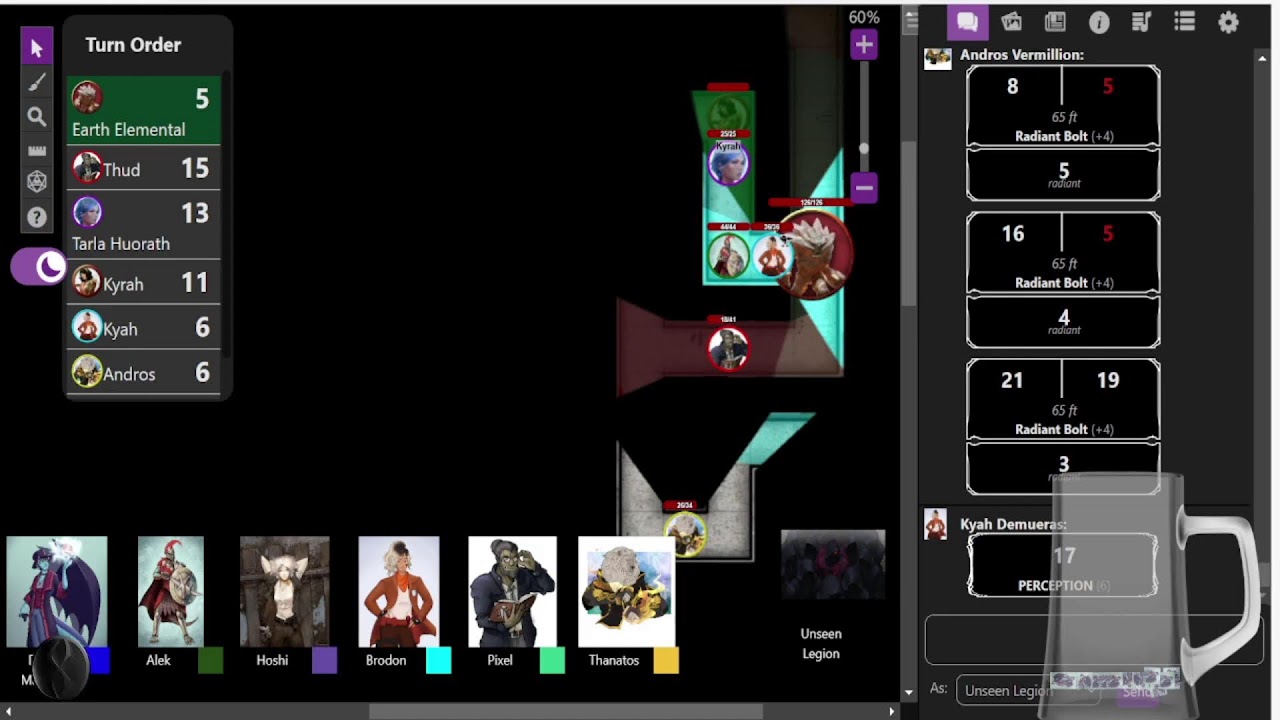This screenshot has width=1280, height=720.
Task: Activate the magnifier zoom tool
Action: tap(37, 117)
